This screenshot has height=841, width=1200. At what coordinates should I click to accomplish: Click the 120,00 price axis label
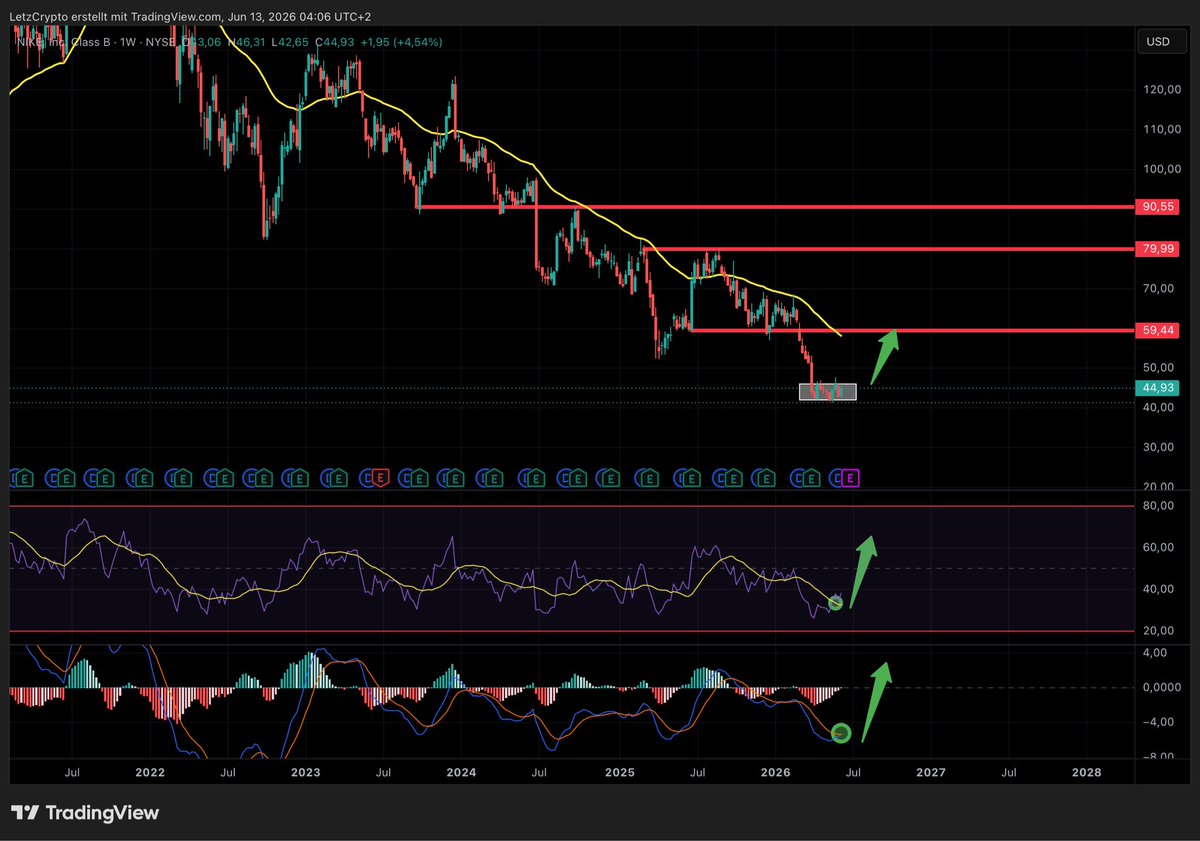(x=1162, y=90)
